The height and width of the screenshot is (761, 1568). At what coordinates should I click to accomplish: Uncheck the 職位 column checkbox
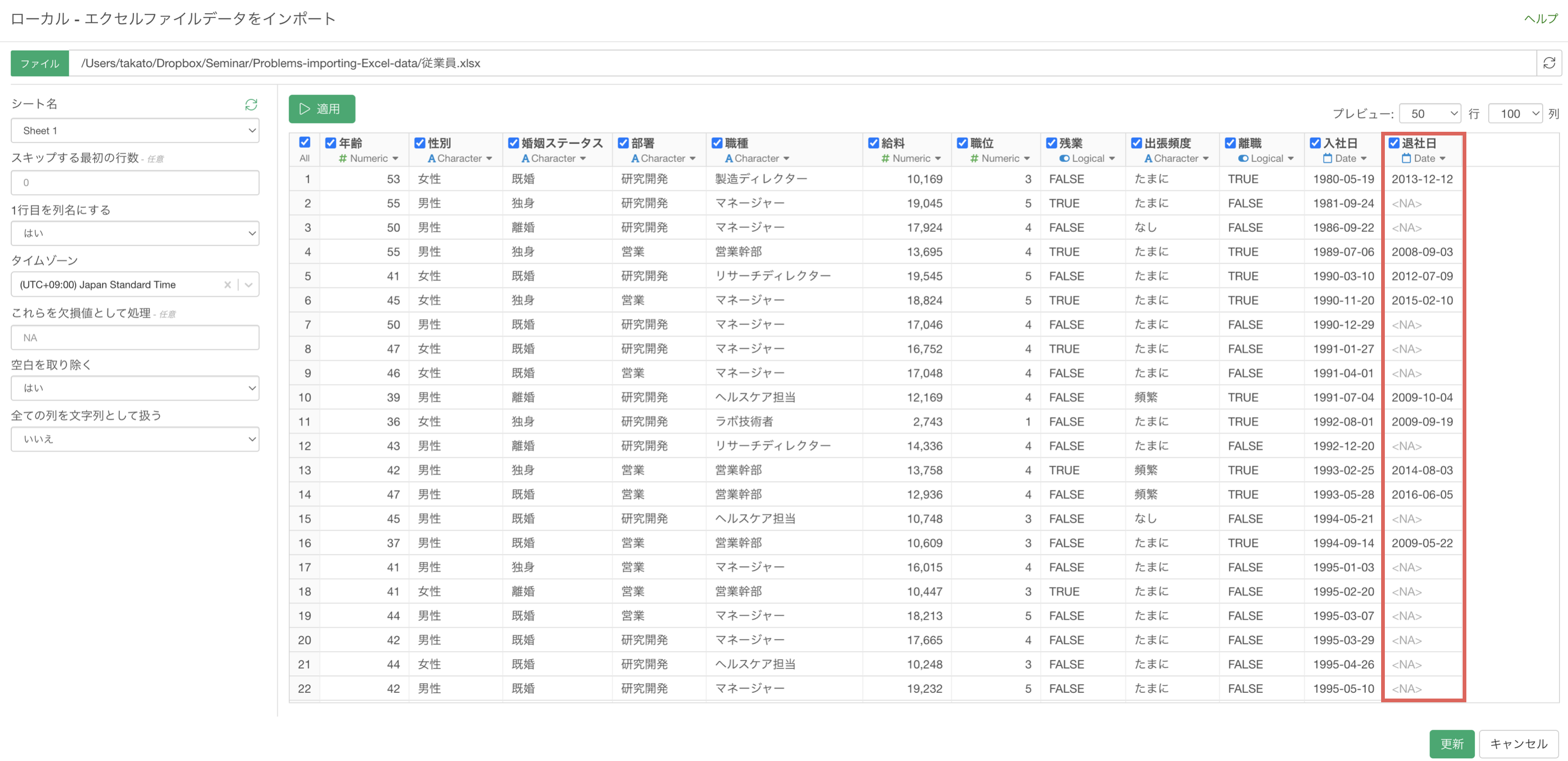point(962,143)
